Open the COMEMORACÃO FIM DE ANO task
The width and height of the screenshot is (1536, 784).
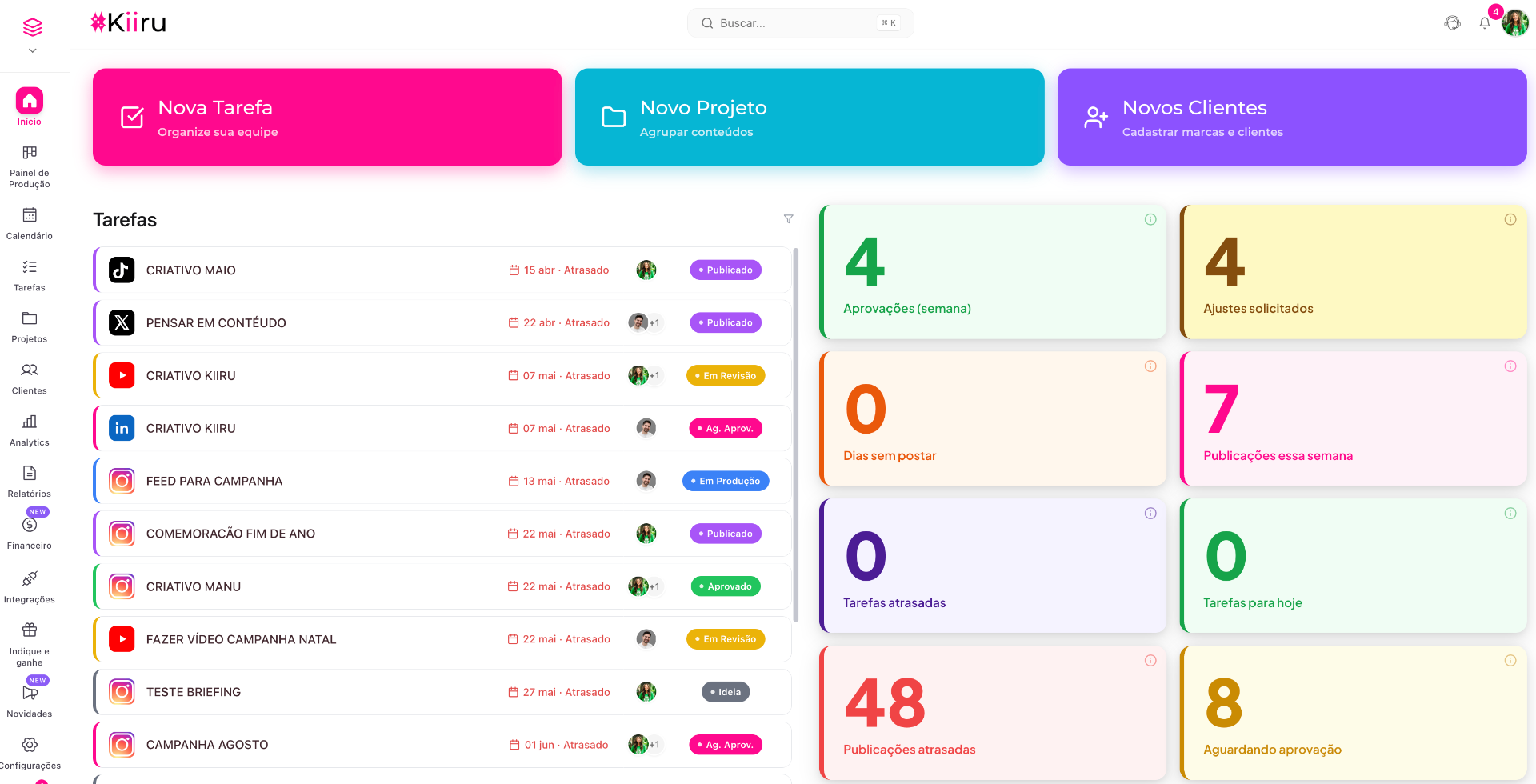[x=442, y=534]
